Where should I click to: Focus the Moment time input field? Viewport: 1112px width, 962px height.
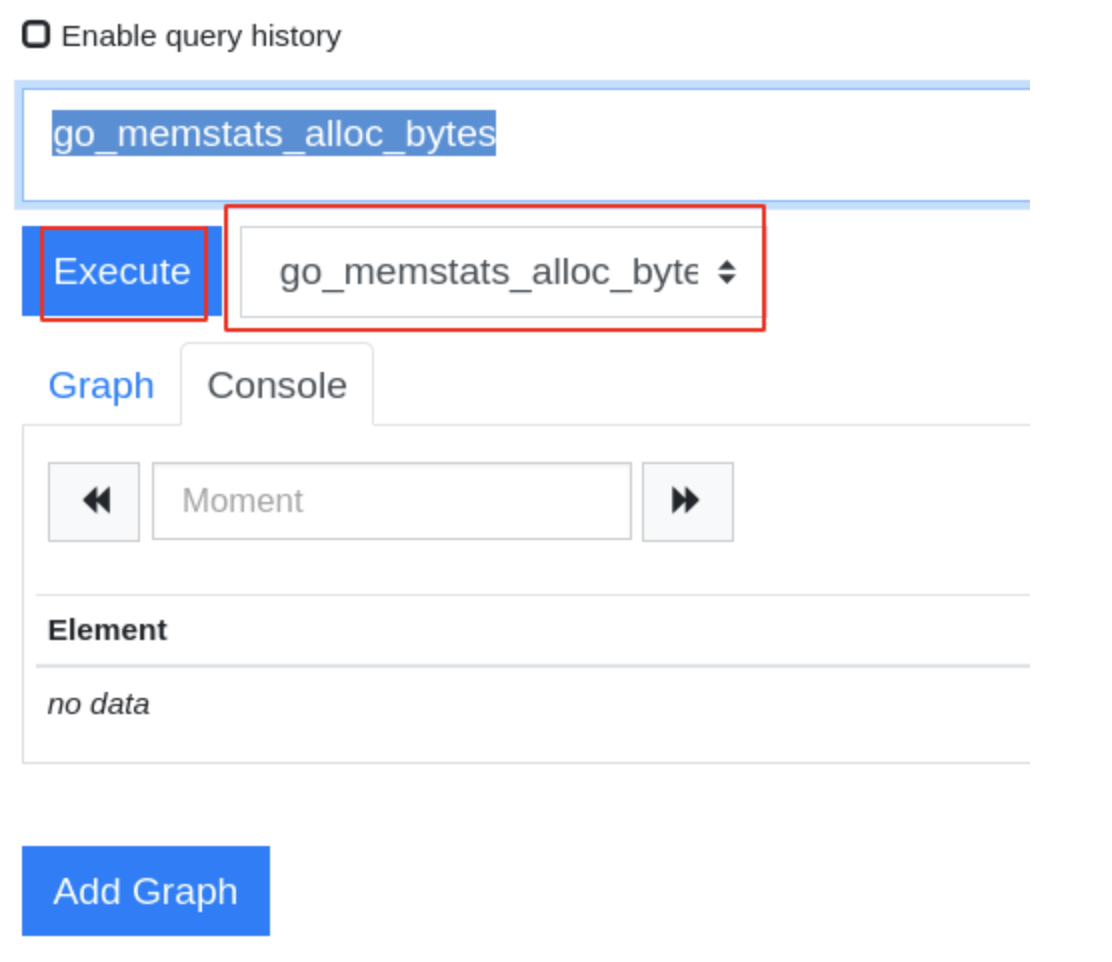[x=391, y=501]
